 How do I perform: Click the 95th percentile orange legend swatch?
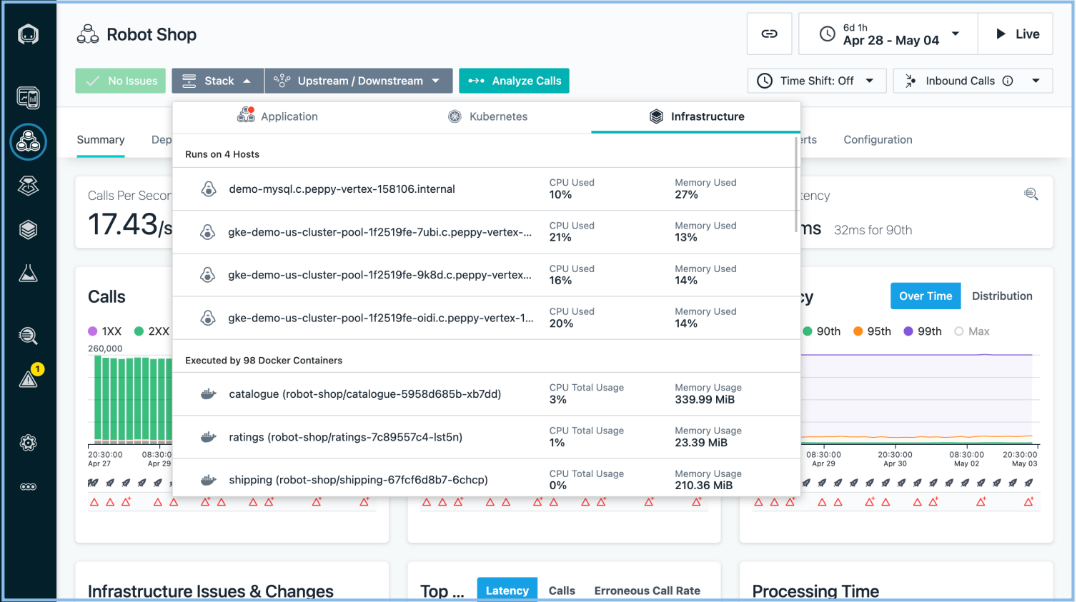858,331
